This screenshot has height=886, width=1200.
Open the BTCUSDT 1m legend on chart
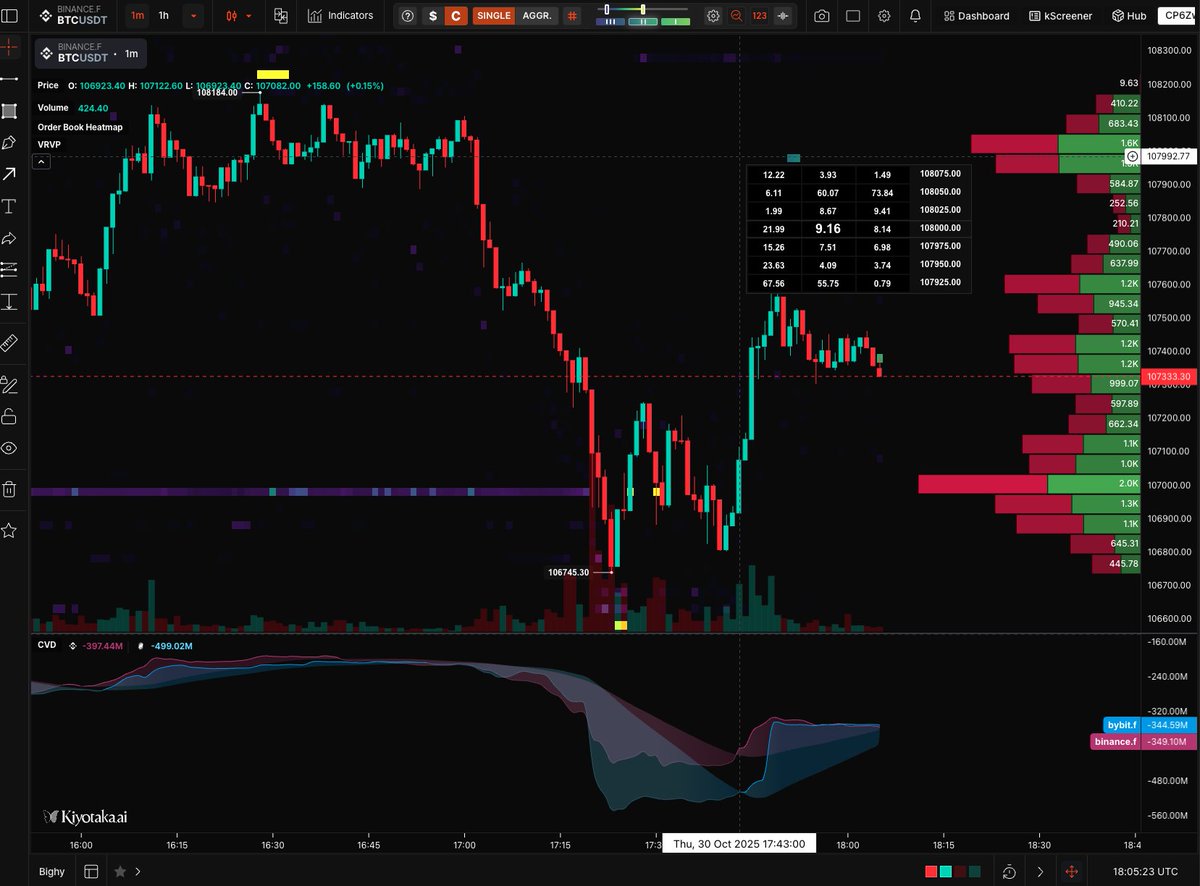tap(91, 52)
